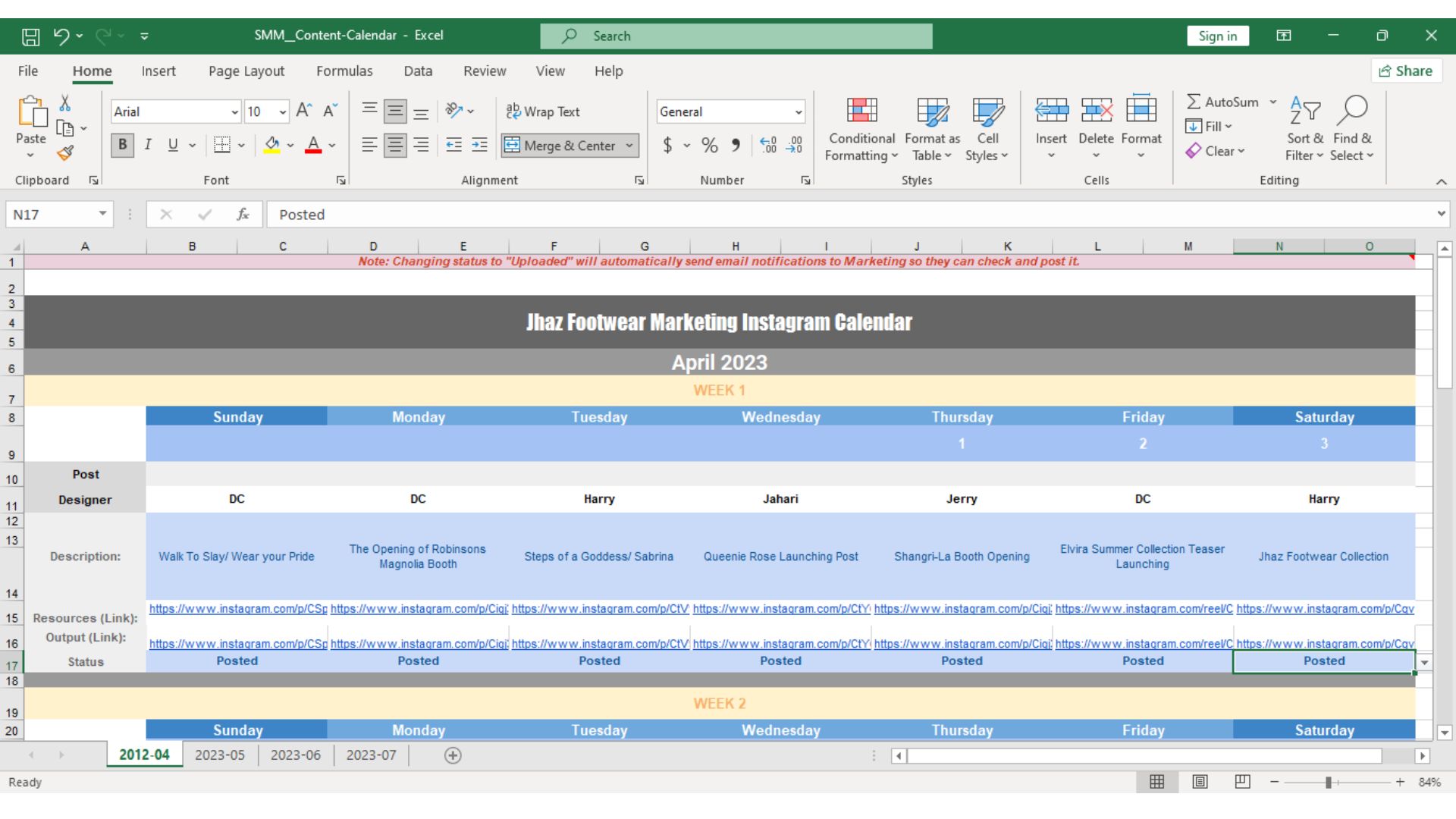Apply Comma Style icon
The image size is (1456, 819).
pyautogui.click(x=736, y=145)
